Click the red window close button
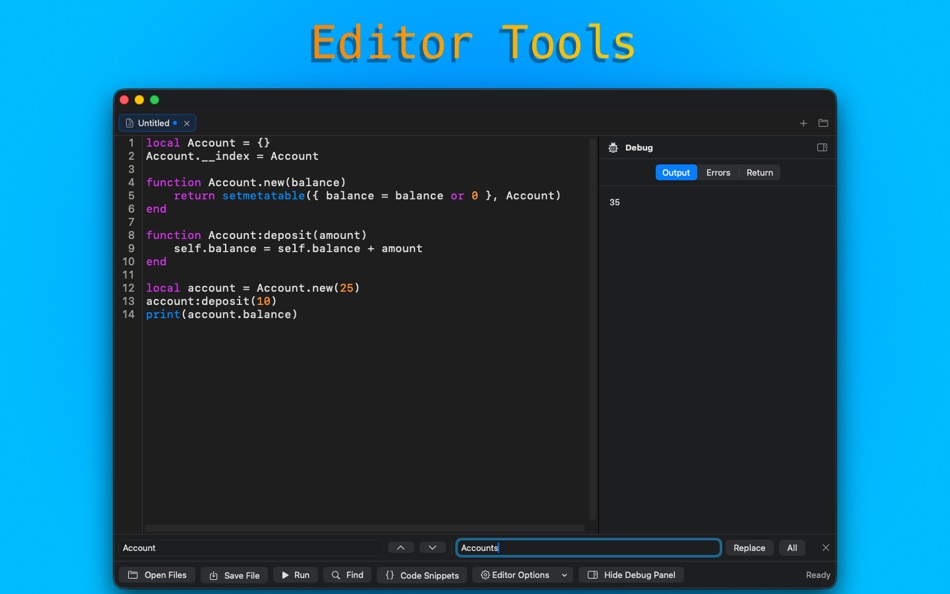Image resolution: width=950 pixels, height=594 pixels. point(124,100)
